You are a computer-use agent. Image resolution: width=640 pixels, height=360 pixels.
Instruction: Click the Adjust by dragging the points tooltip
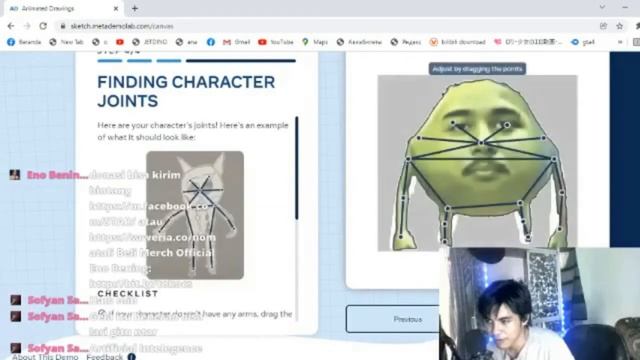click(x=477, y=69)
